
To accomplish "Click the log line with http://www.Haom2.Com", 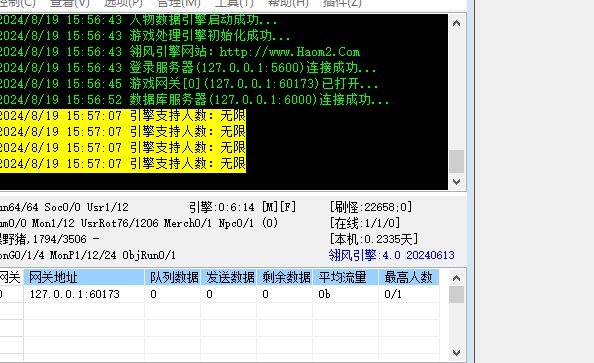I will [x=180, y=52].
